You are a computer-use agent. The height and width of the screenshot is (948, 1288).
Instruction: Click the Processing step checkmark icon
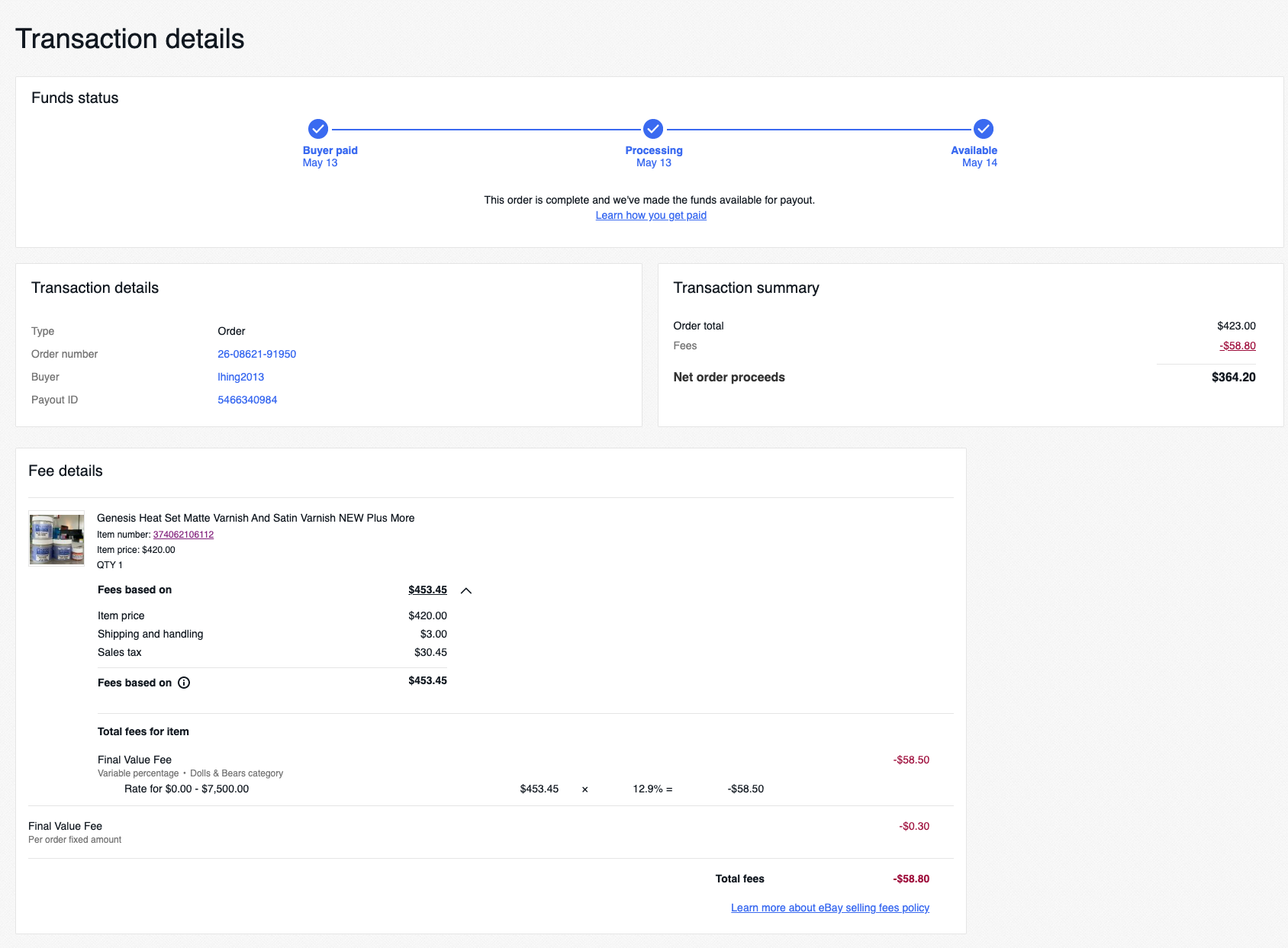653,129
